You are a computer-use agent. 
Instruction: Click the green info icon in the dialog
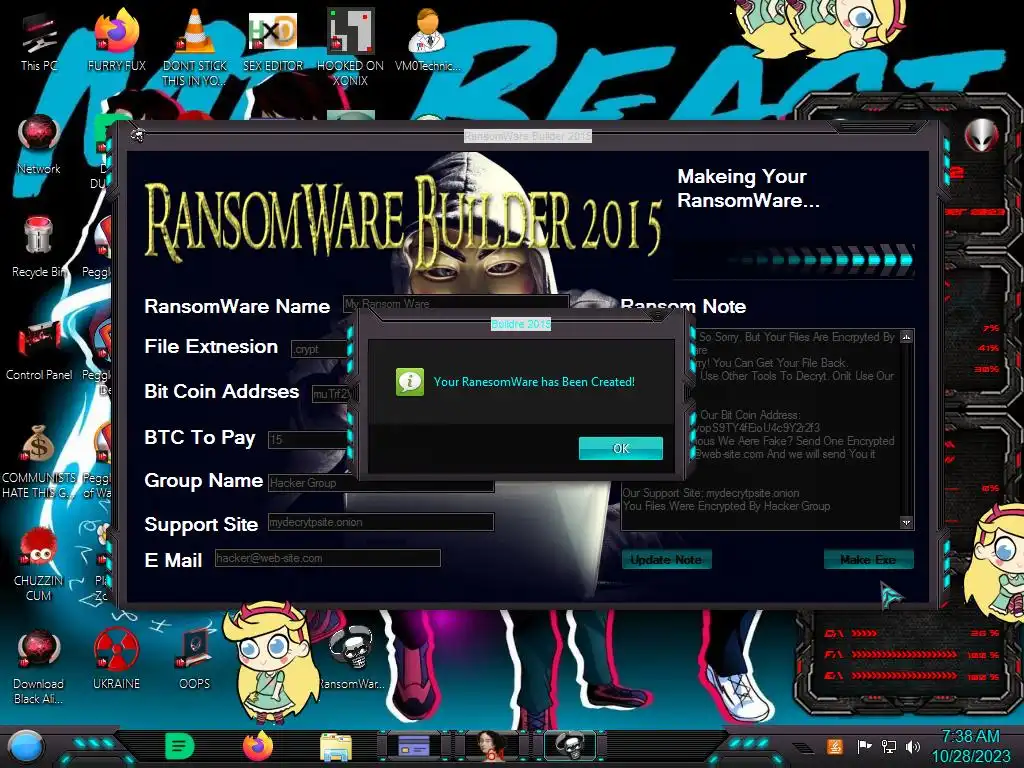click(409, 382)
